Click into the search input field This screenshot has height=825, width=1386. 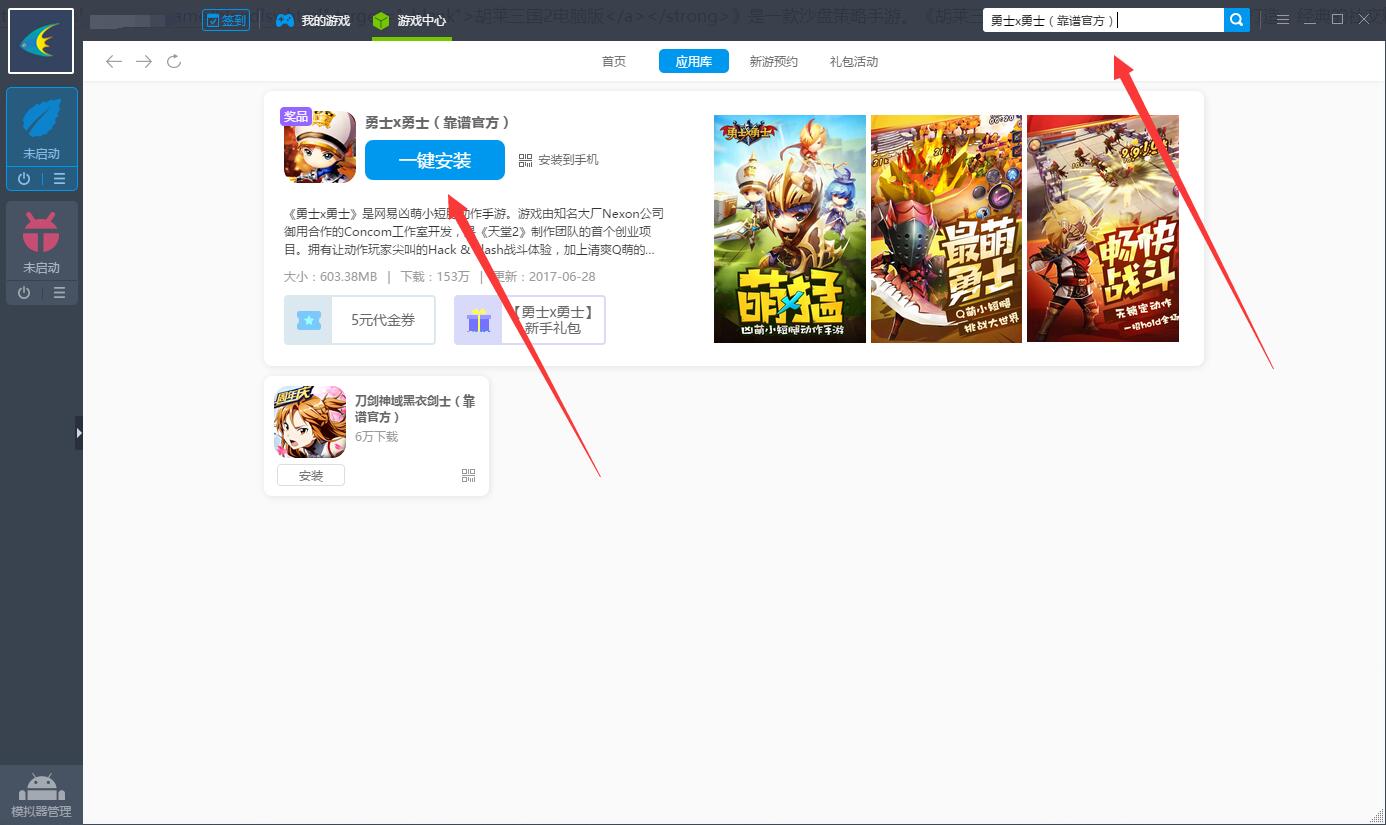1103,20
